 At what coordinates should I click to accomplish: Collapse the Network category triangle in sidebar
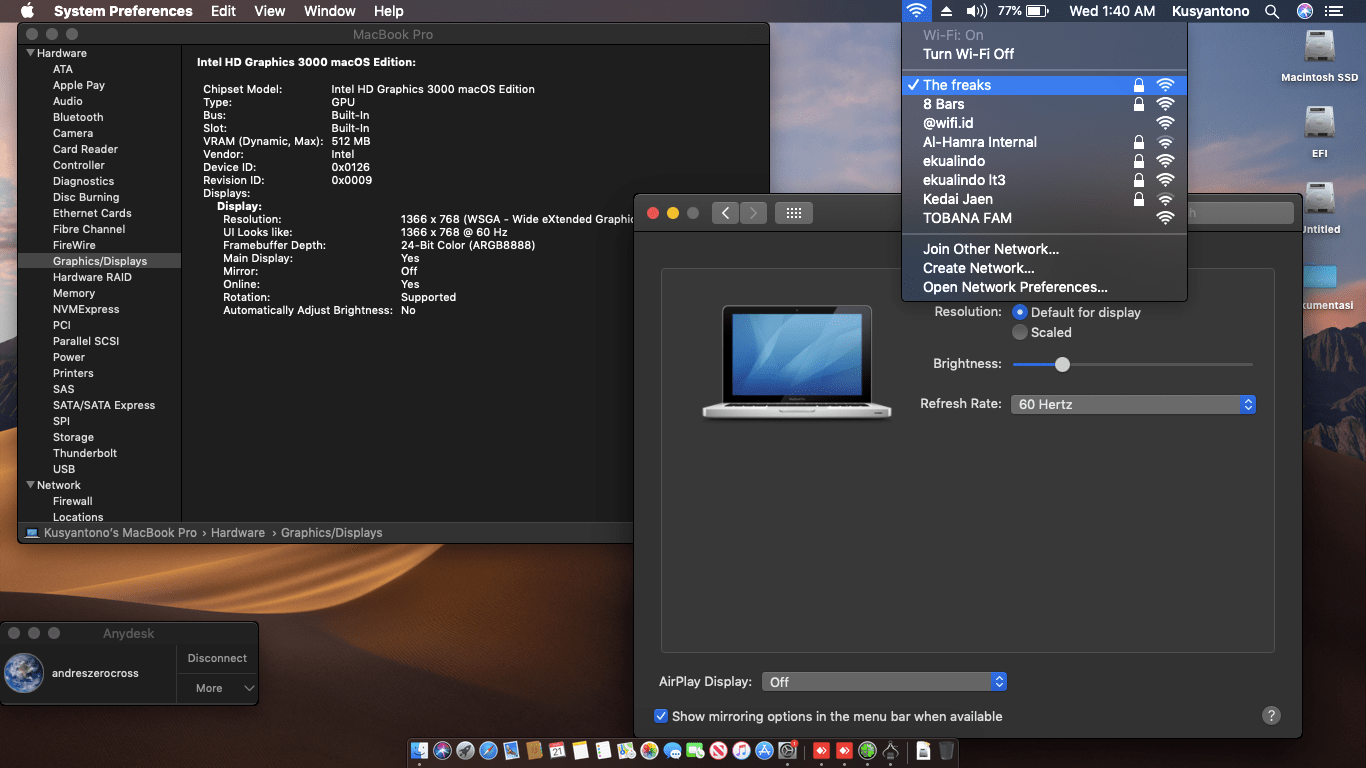30,485
